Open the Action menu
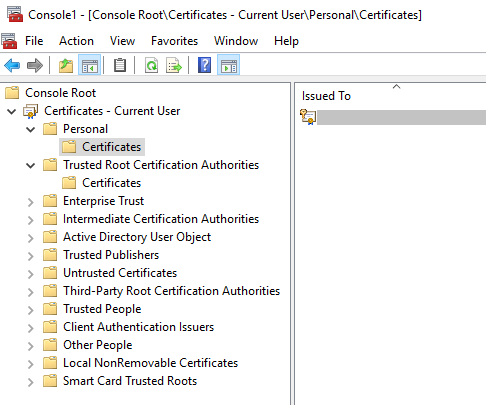486x405 pixels. (x=76, y=41)
